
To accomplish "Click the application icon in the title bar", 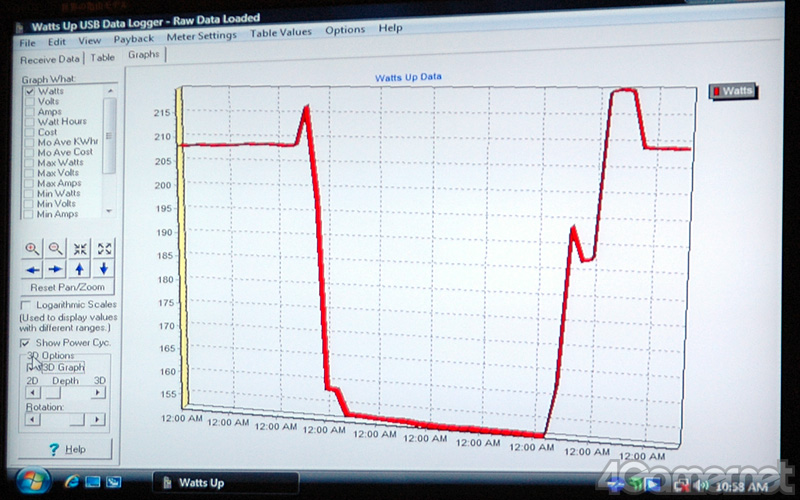I will click(x=19, y=27).
